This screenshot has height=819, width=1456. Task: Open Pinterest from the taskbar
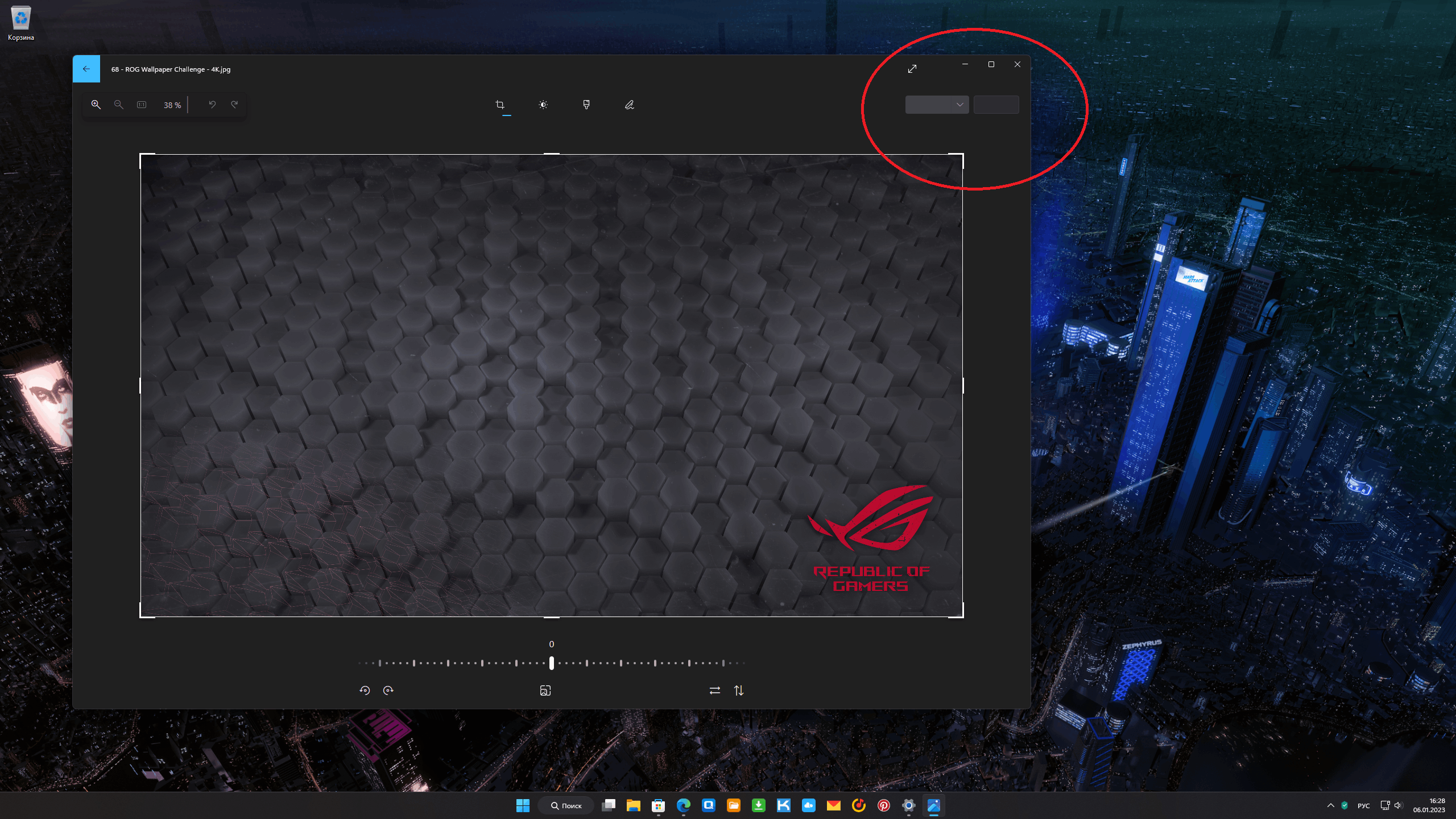click(884, 805)
